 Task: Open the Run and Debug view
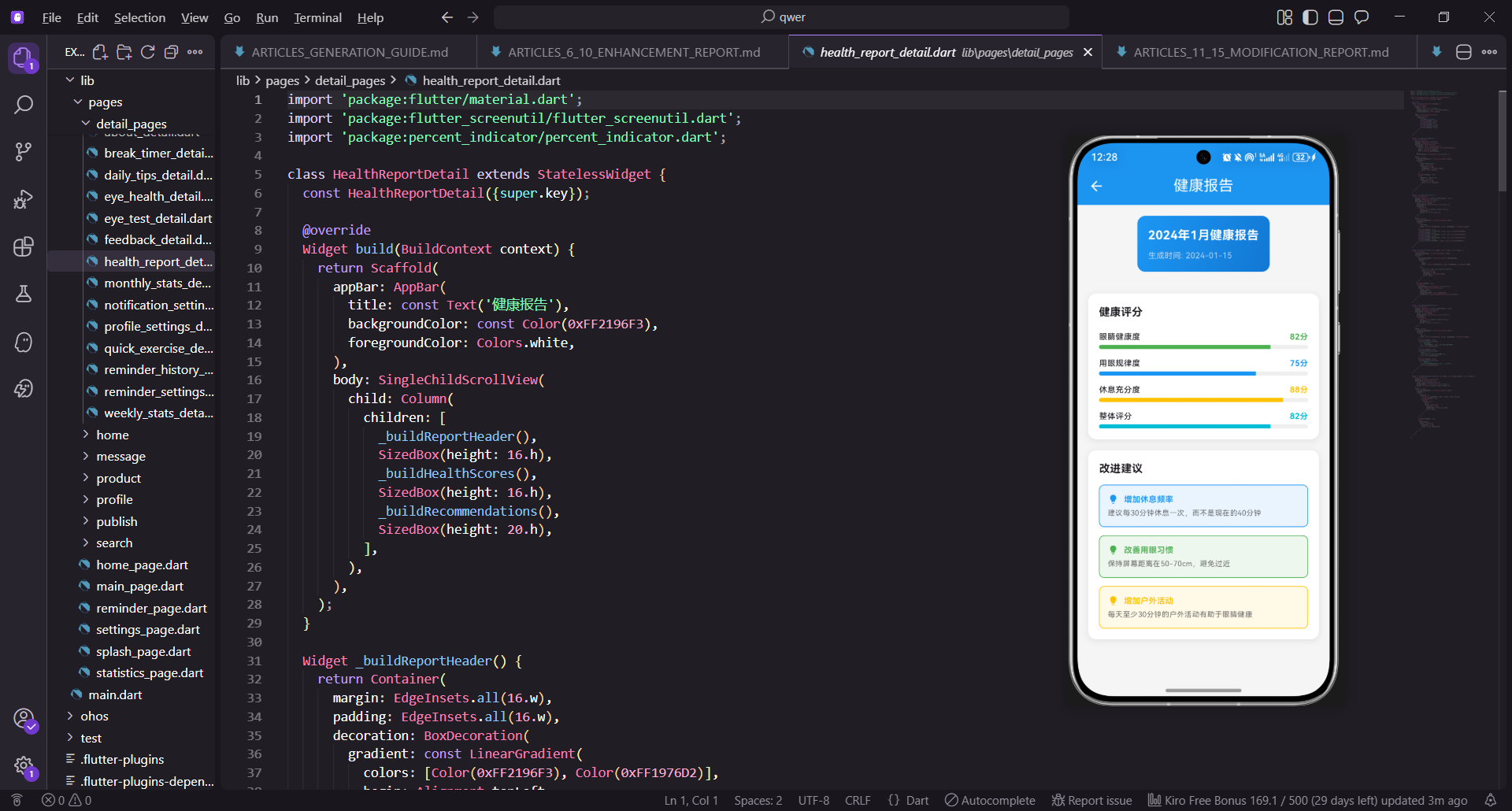pos(23,199)
